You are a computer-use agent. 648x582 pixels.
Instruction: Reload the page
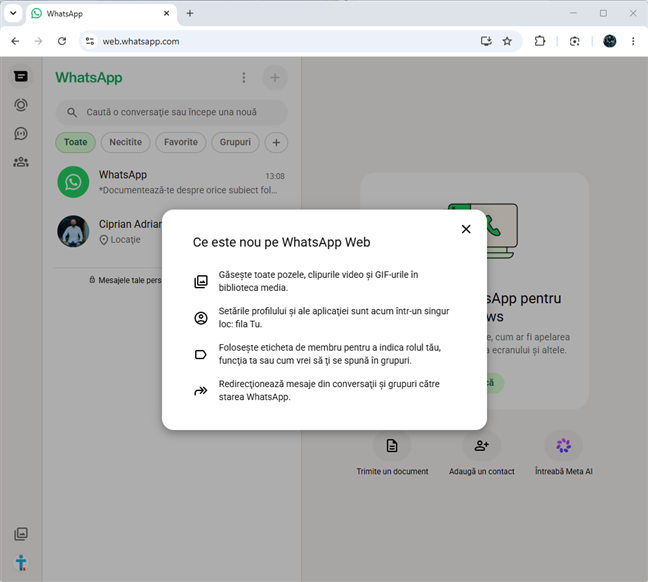pyautogui.click(x=62, y=41)
